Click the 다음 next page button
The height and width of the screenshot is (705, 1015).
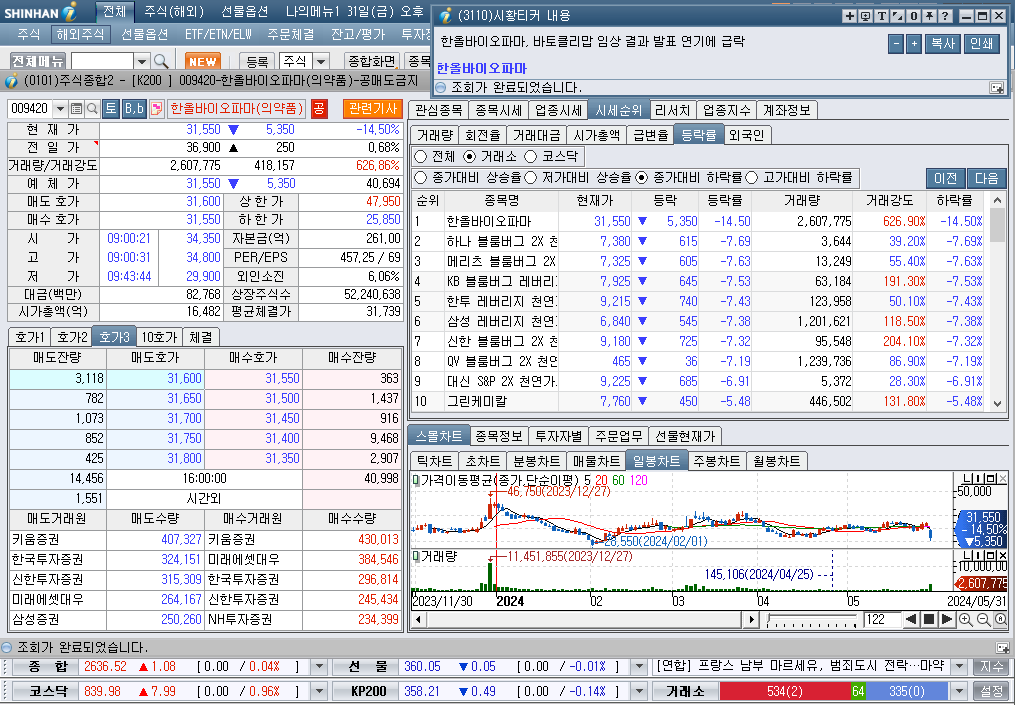(x=987, y=178)
